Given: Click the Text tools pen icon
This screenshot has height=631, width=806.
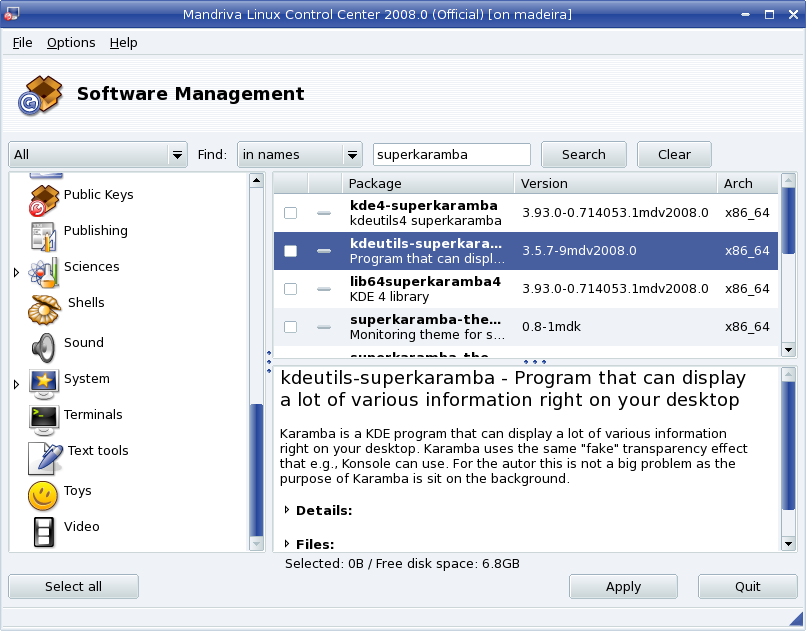Looking at the screenshot, I should pos(45,458).
